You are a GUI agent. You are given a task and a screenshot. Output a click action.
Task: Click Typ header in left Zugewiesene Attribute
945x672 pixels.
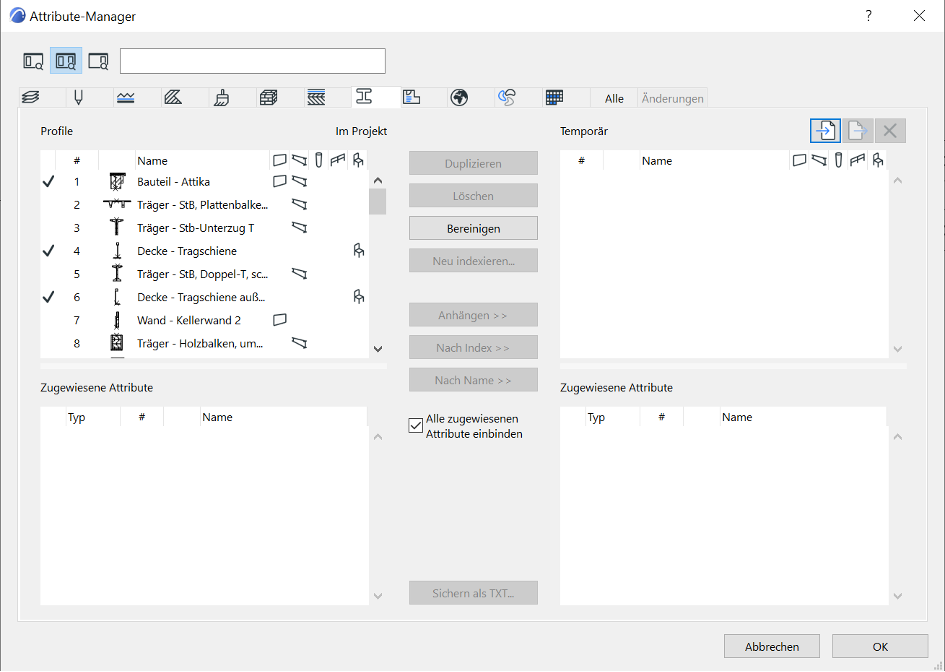click(93, 416)
